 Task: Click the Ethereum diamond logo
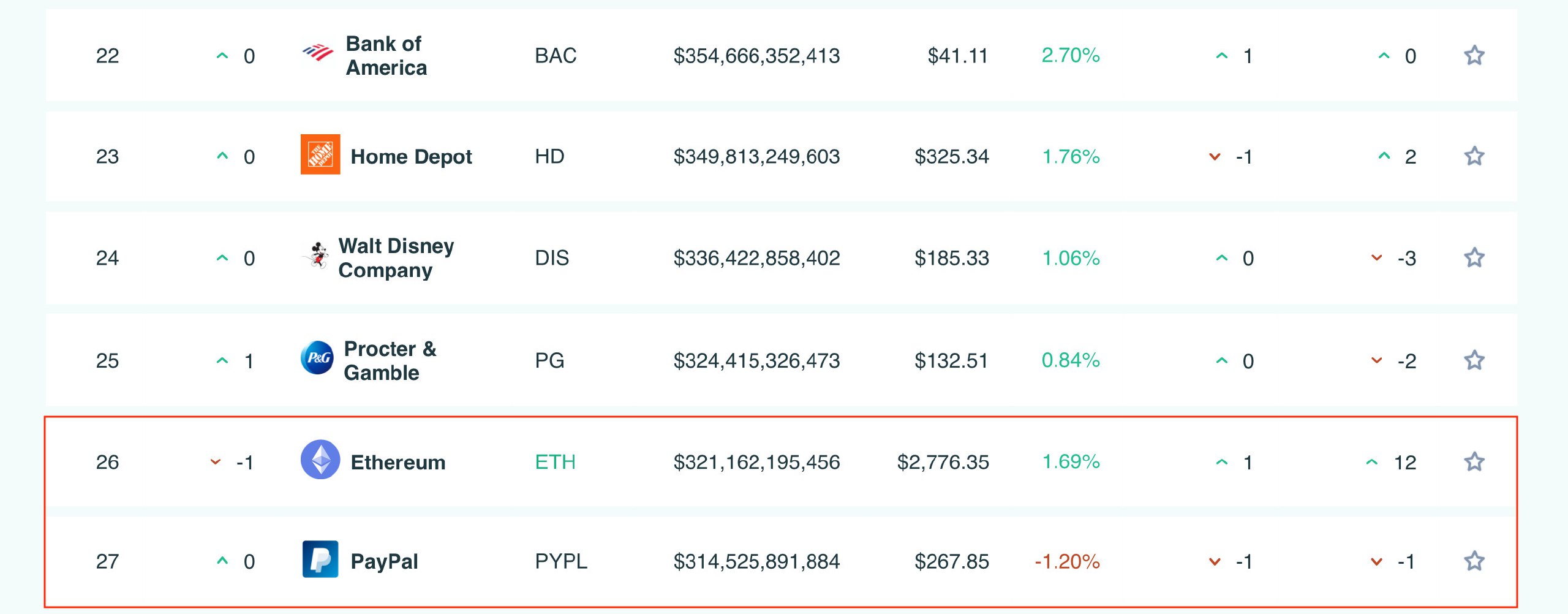pos(320,460)
